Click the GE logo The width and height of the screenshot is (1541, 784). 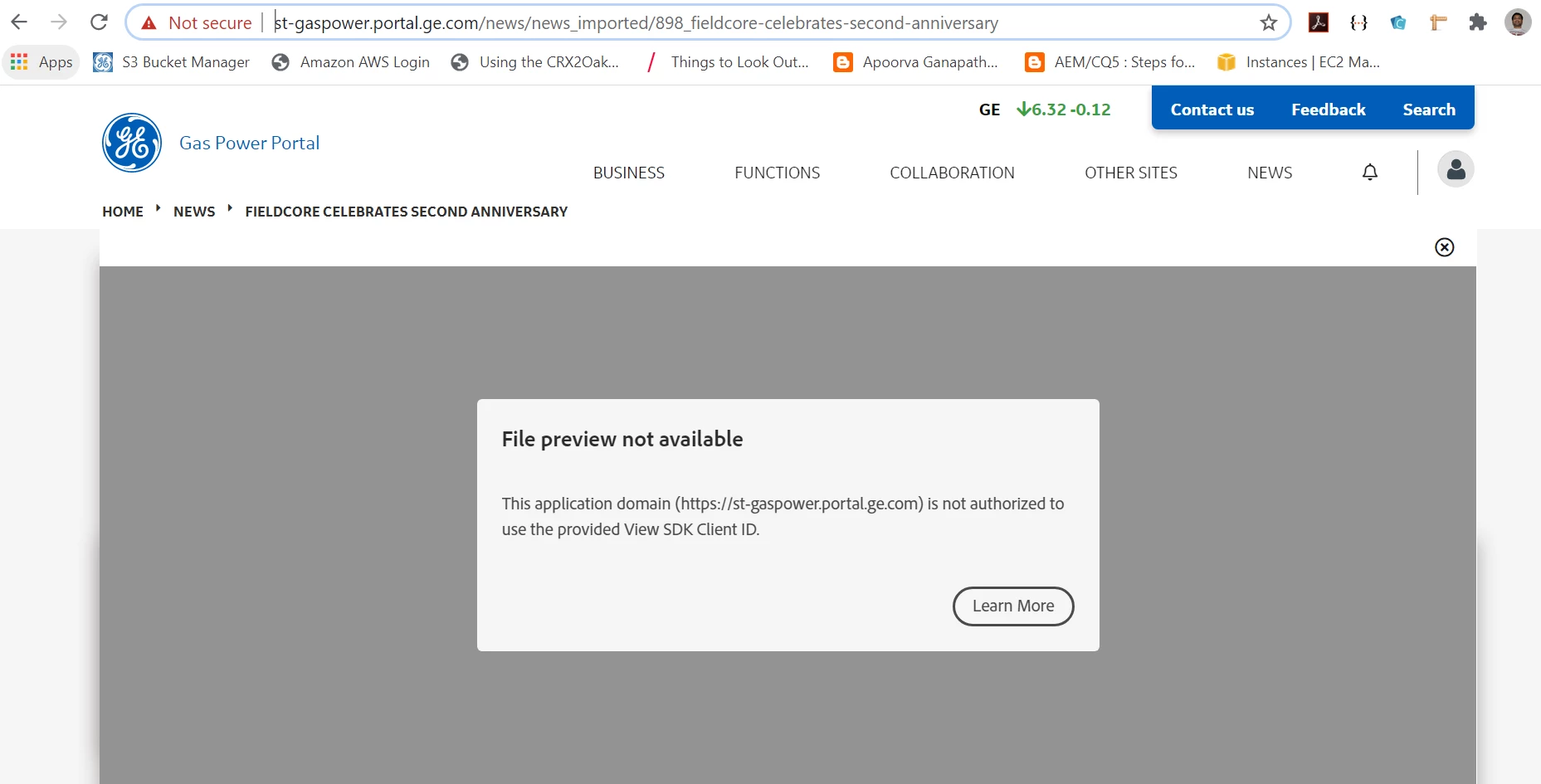[132, 143]
